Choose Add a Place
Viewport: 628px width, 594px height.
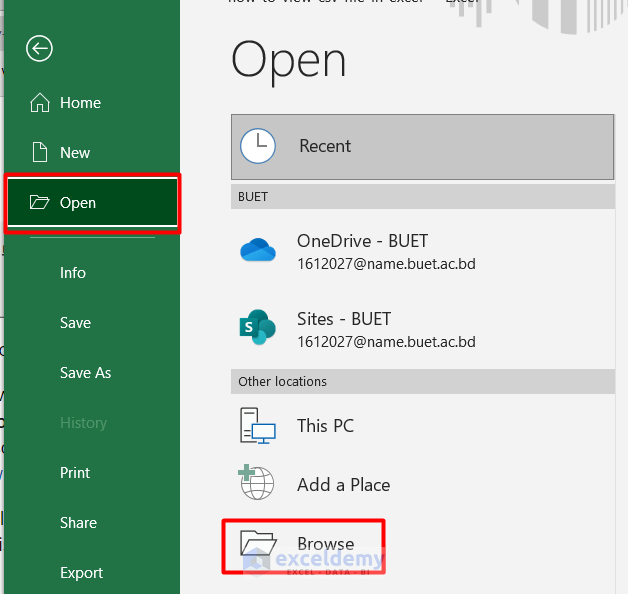coord(423,484)
